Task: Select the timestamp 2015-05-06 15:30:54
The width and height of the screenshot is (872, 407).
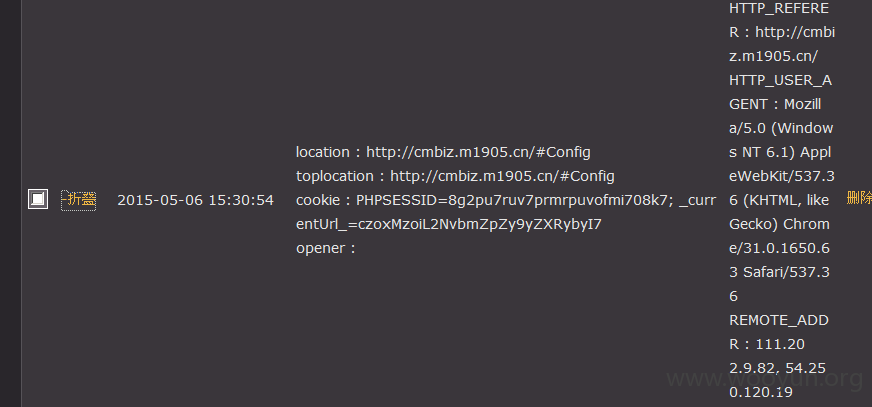Action: point(195,200)
